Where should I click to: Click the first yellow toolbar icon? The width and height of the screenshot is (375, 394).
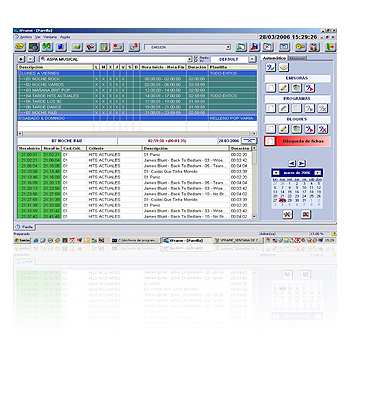[20, 47]
